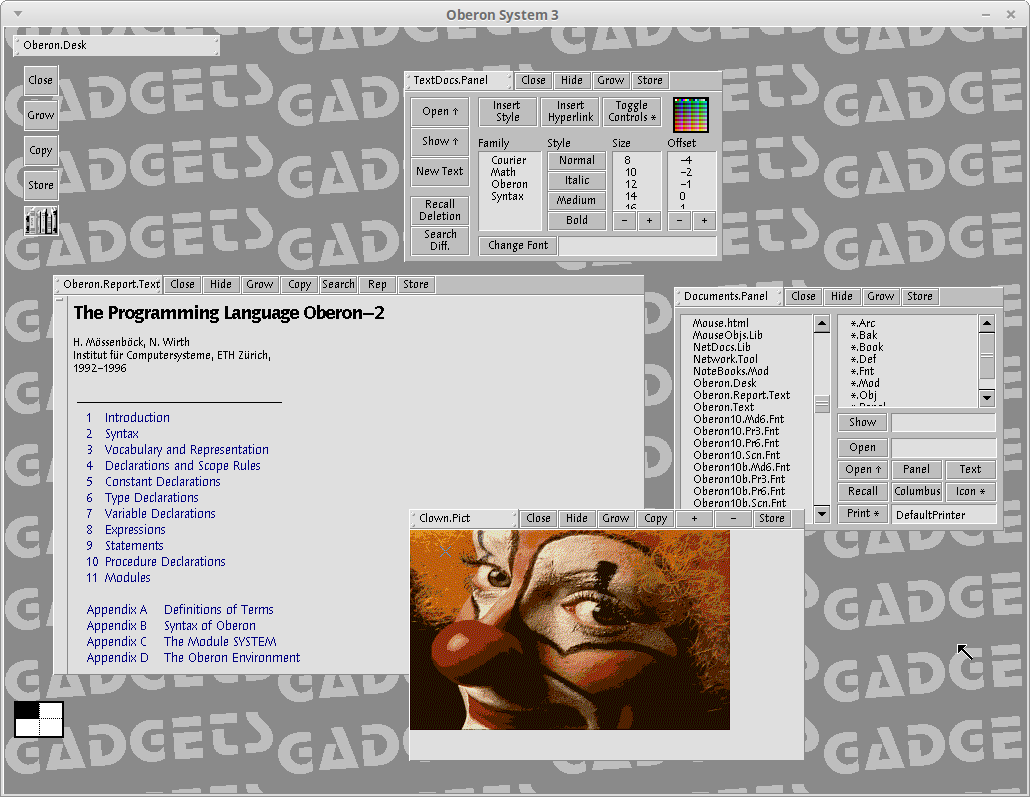
Task: Click the Change Font text field
Action: point(637,246)
